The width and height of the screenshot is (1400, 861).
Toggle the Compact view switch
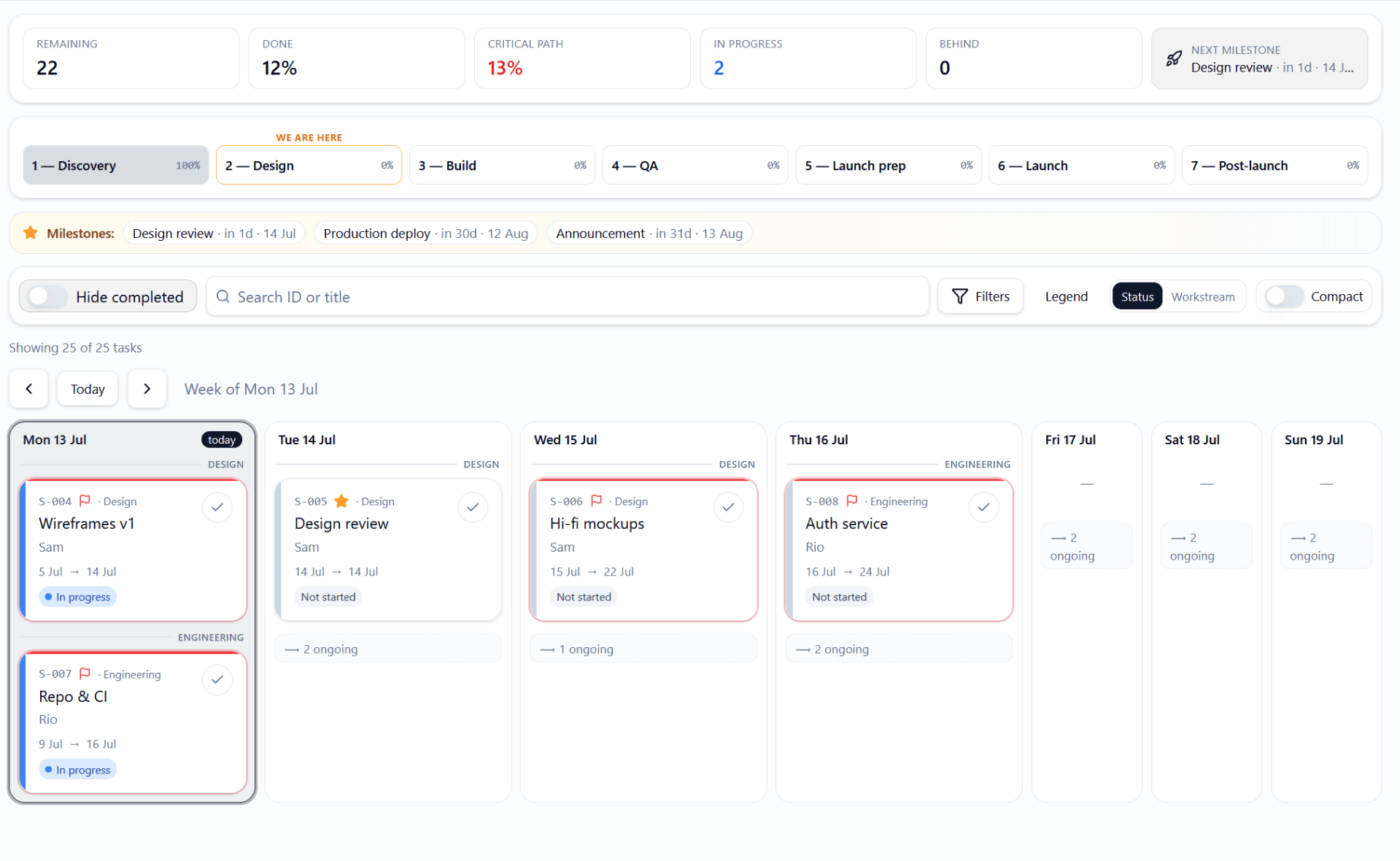1284,296
